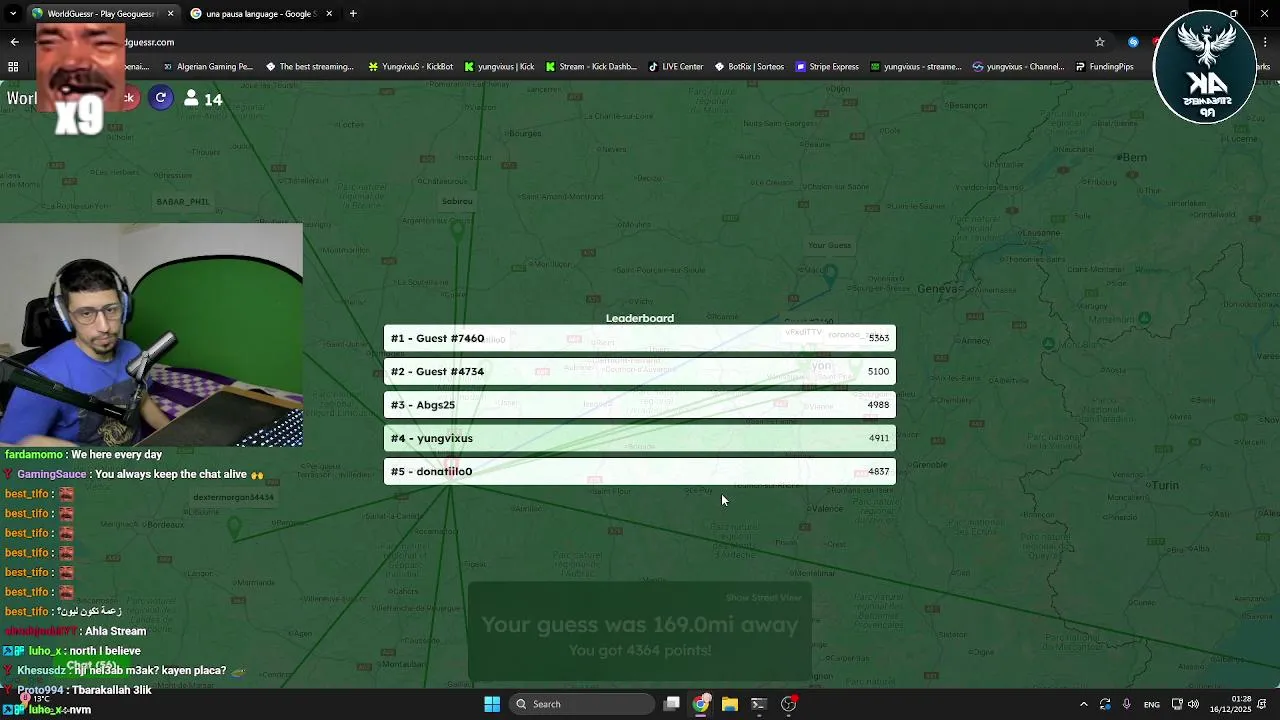Click the BABAR_PHIL player label on map
The height and width of the screenshot is (720, 1280).
coord(183,202)
